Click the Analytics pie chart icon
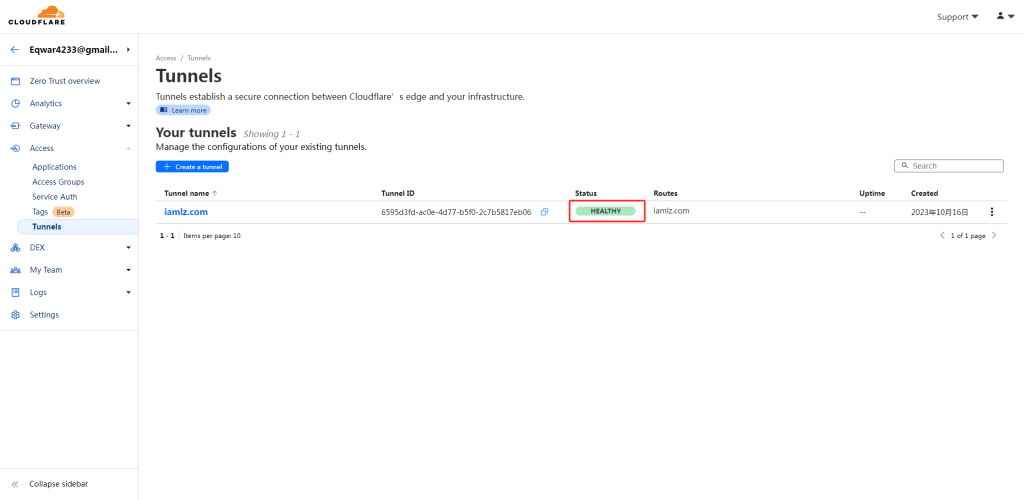The height and width of the screenshot is (500, 1024). [x=16, y=103]
